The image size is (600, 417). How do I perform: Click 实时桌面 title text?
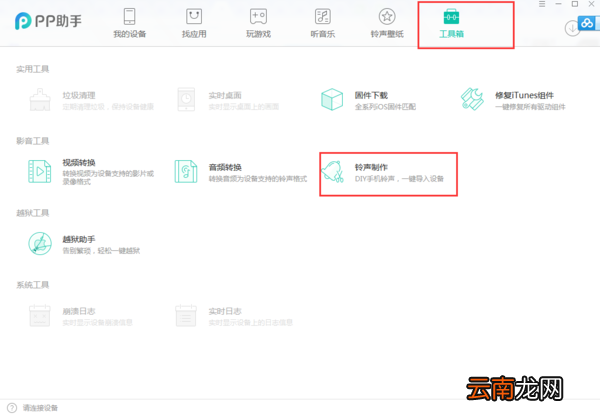coord(225,95)
